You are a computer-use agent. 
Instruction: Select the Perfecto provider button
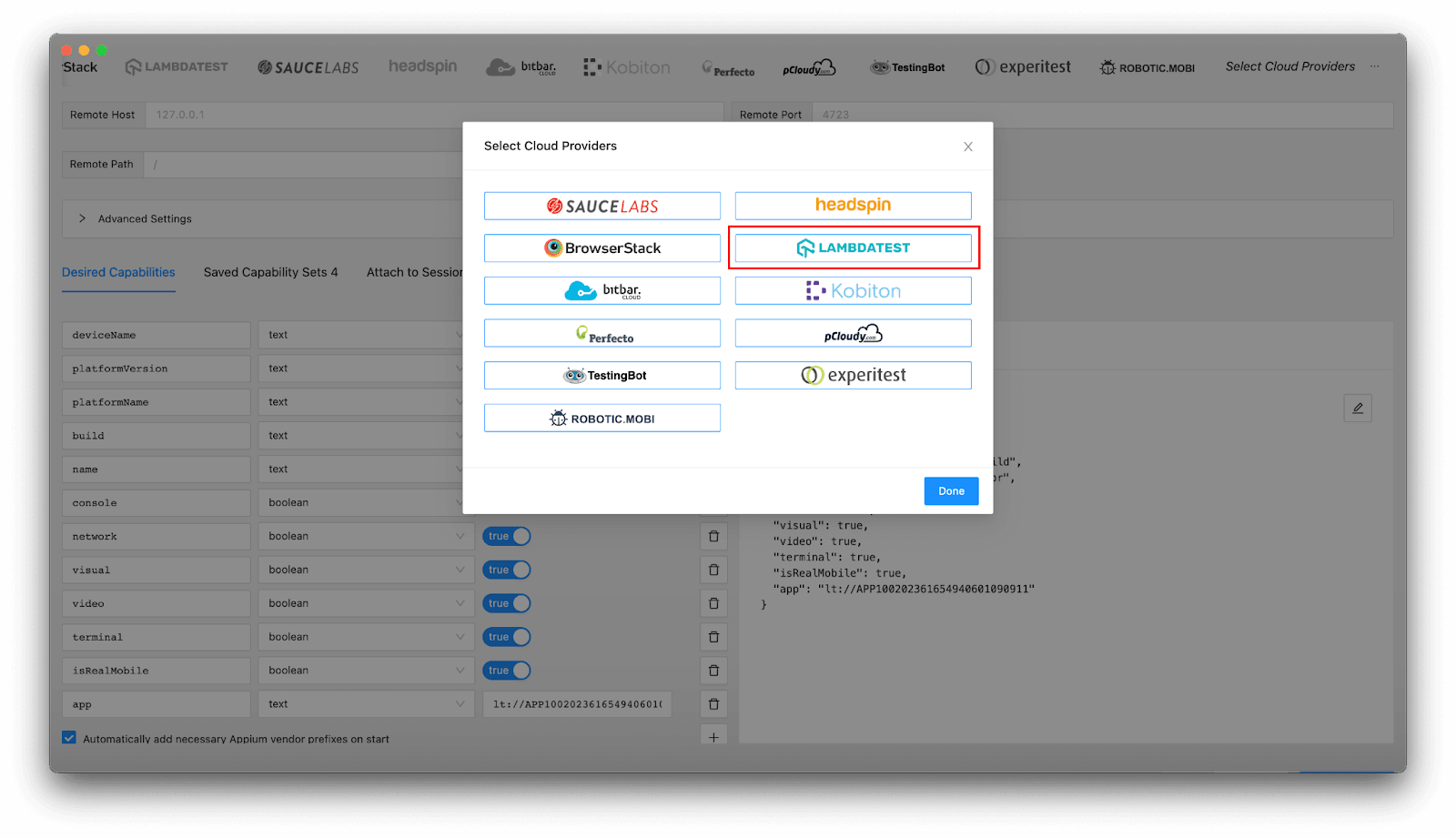(x=602, y=332)
